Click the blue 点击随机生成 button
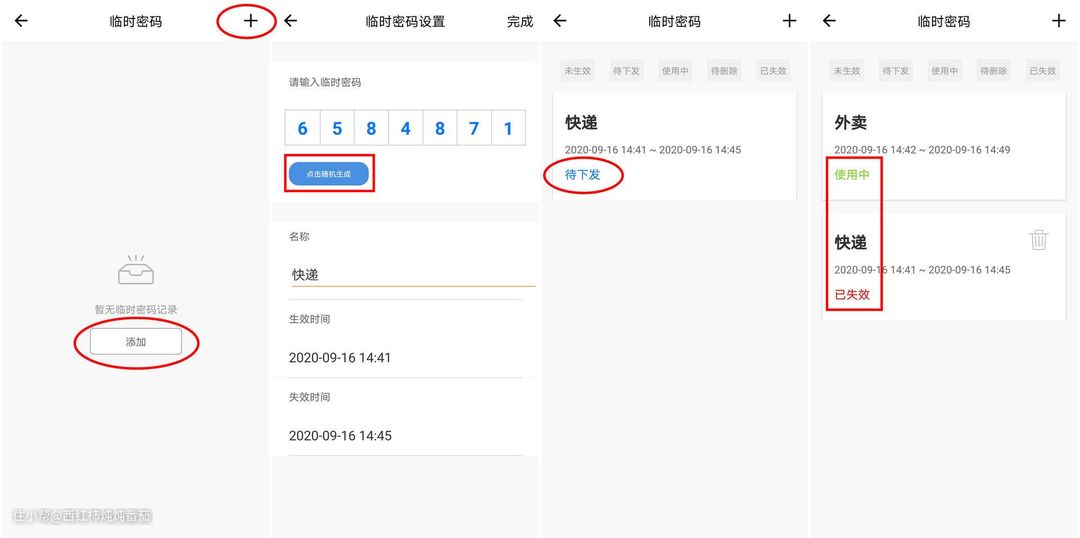Image resolution: width=1080 pixels, height=538 pixels. pyautogui.click(x=329, y=174)
